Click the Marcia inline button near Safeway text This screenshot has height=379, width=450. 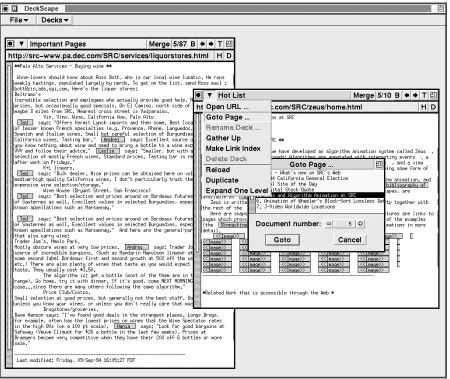tap(125, 326)
